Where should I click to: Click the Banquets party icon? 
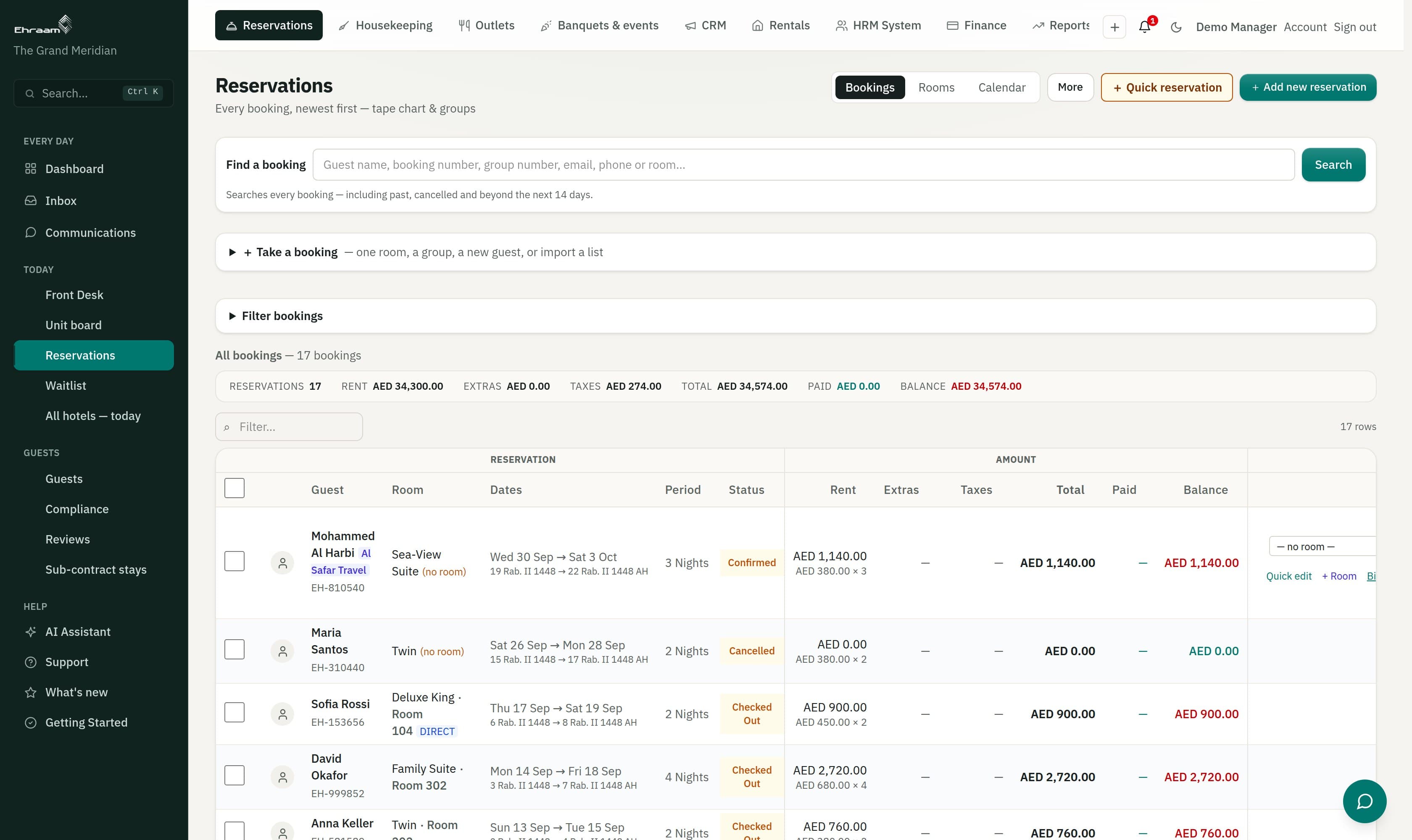tap(545, 26)
